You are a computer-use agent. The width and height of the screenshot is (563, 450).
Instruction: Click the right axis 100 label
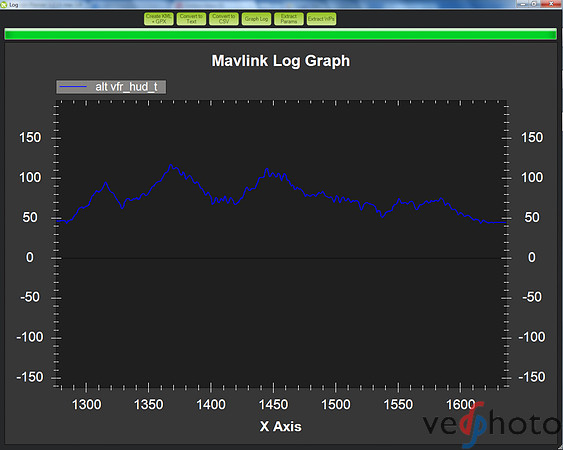tap(532, 178)
